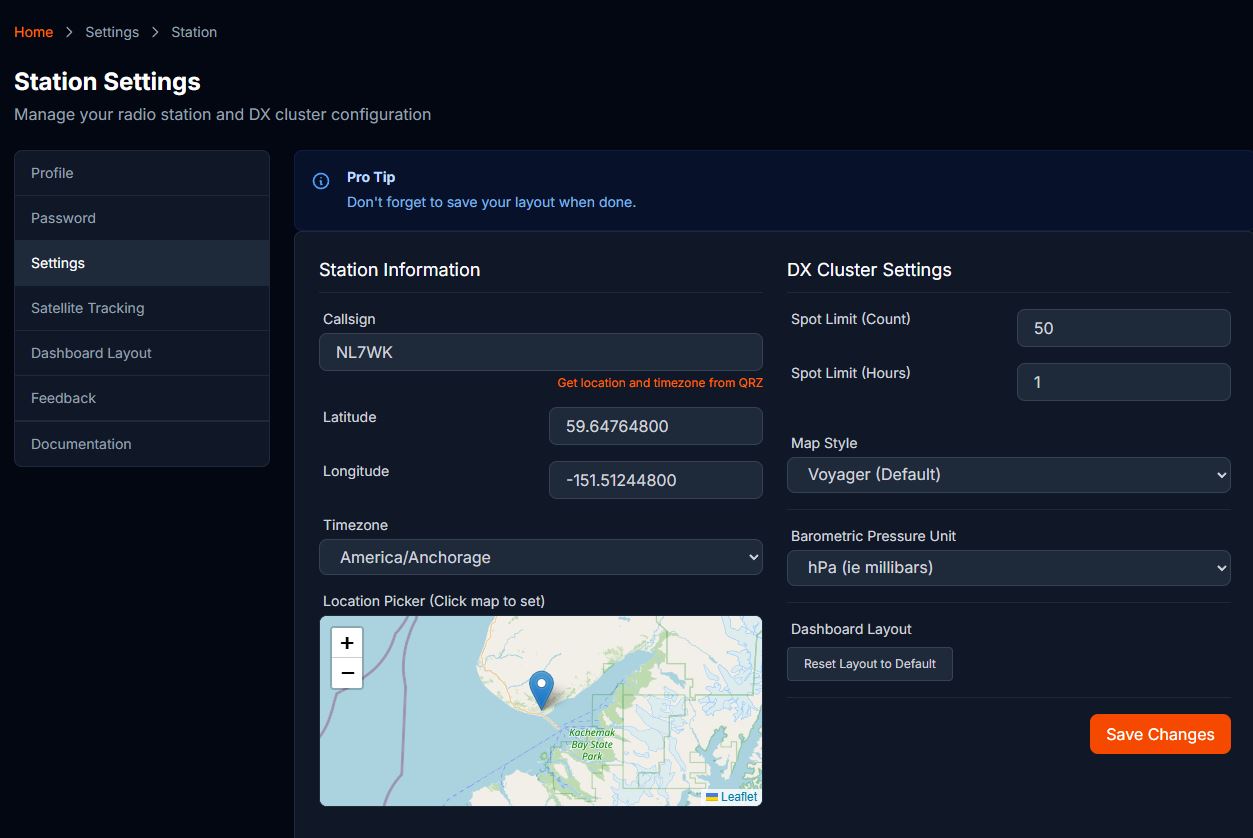The height and width of the screenshot is (838, 1253).
Task: Open Dashboard Layout in the sidebar
Action: pyautogui.click(x=142, y=353)
